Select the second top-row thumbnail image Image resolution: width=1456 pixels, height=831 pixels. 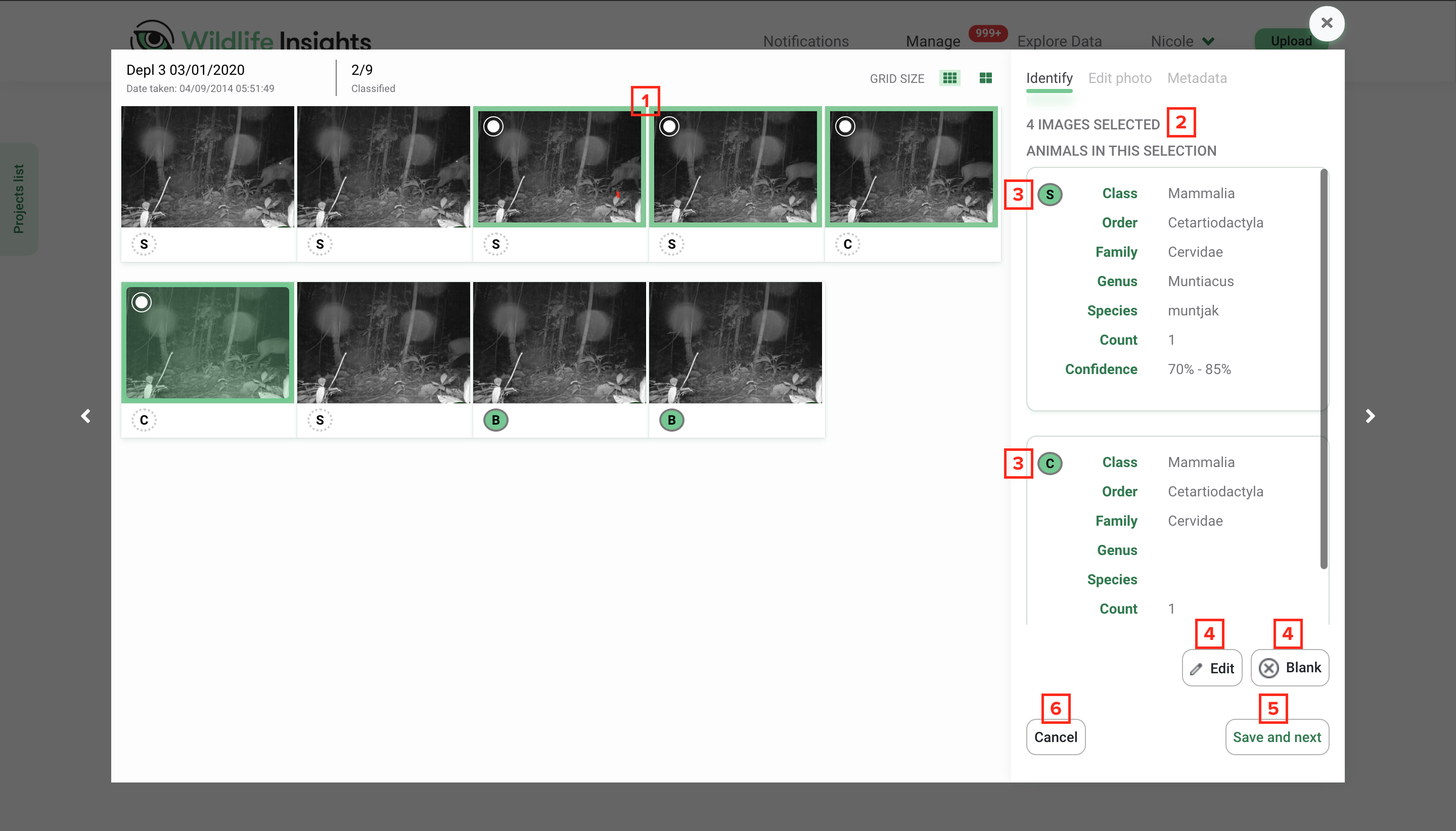point(384,167)
